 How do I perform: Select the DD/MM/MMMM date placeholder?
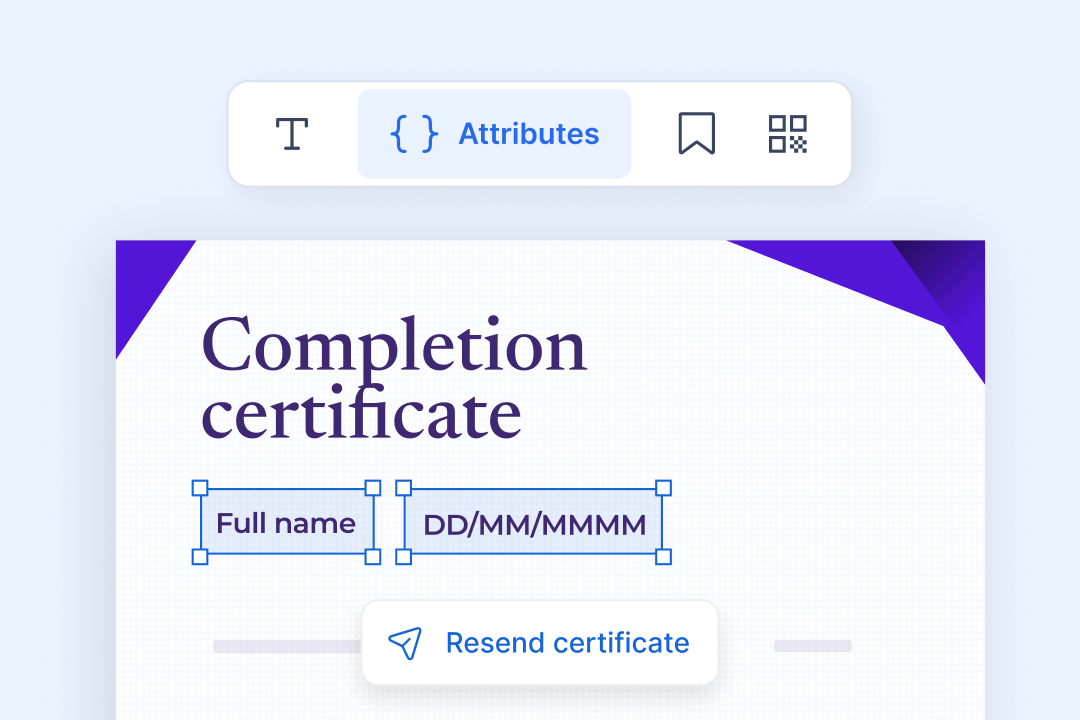pos(533,522)
